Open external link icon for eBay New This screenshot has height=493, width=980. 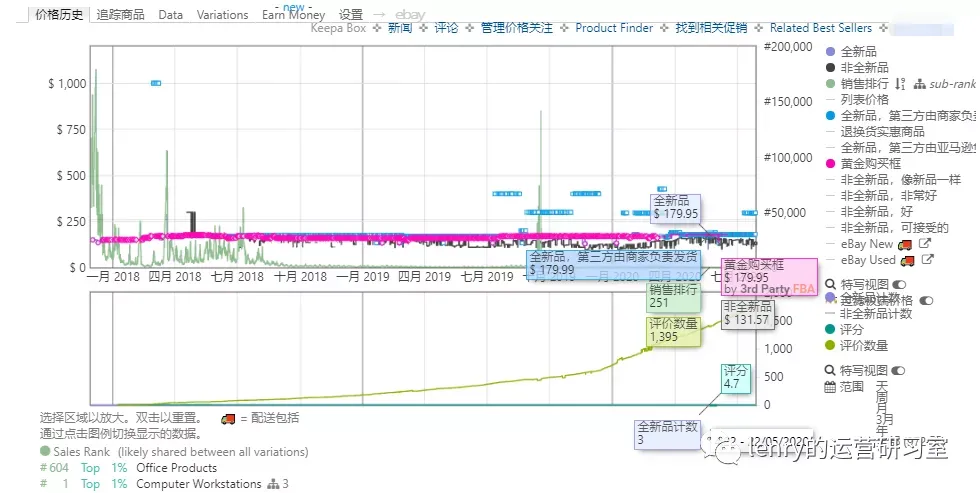(x=924, y=244)
